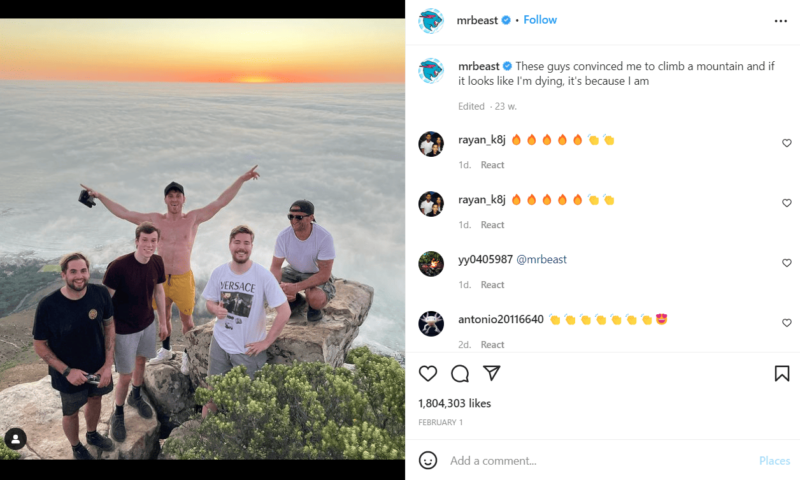800x480 pixels.
Task: Like the yy0405987 comment
Action: (x=787, y=263)
